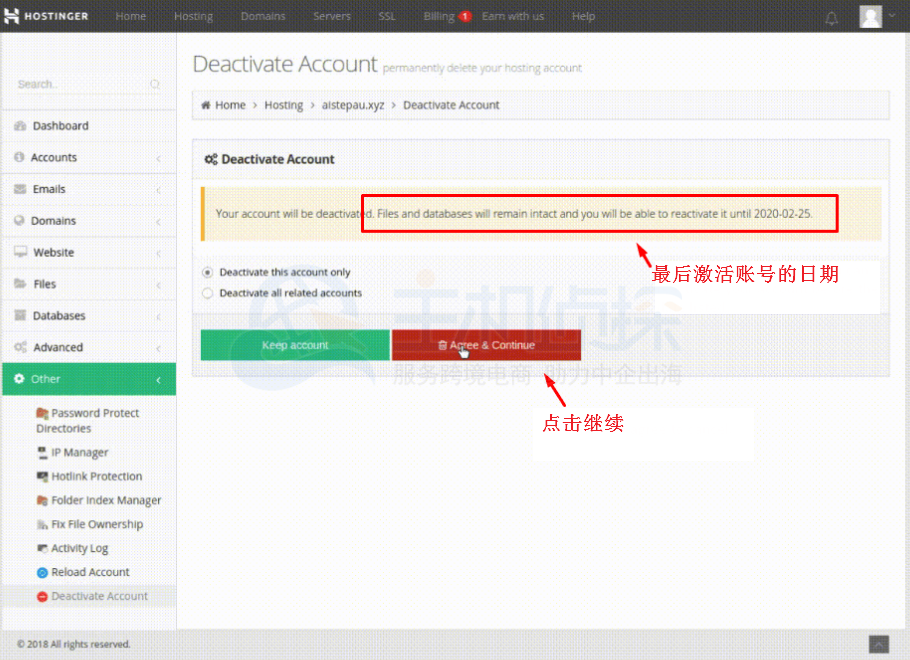Open aistepau.xyz from the breadcrumb

pos(353,105)
